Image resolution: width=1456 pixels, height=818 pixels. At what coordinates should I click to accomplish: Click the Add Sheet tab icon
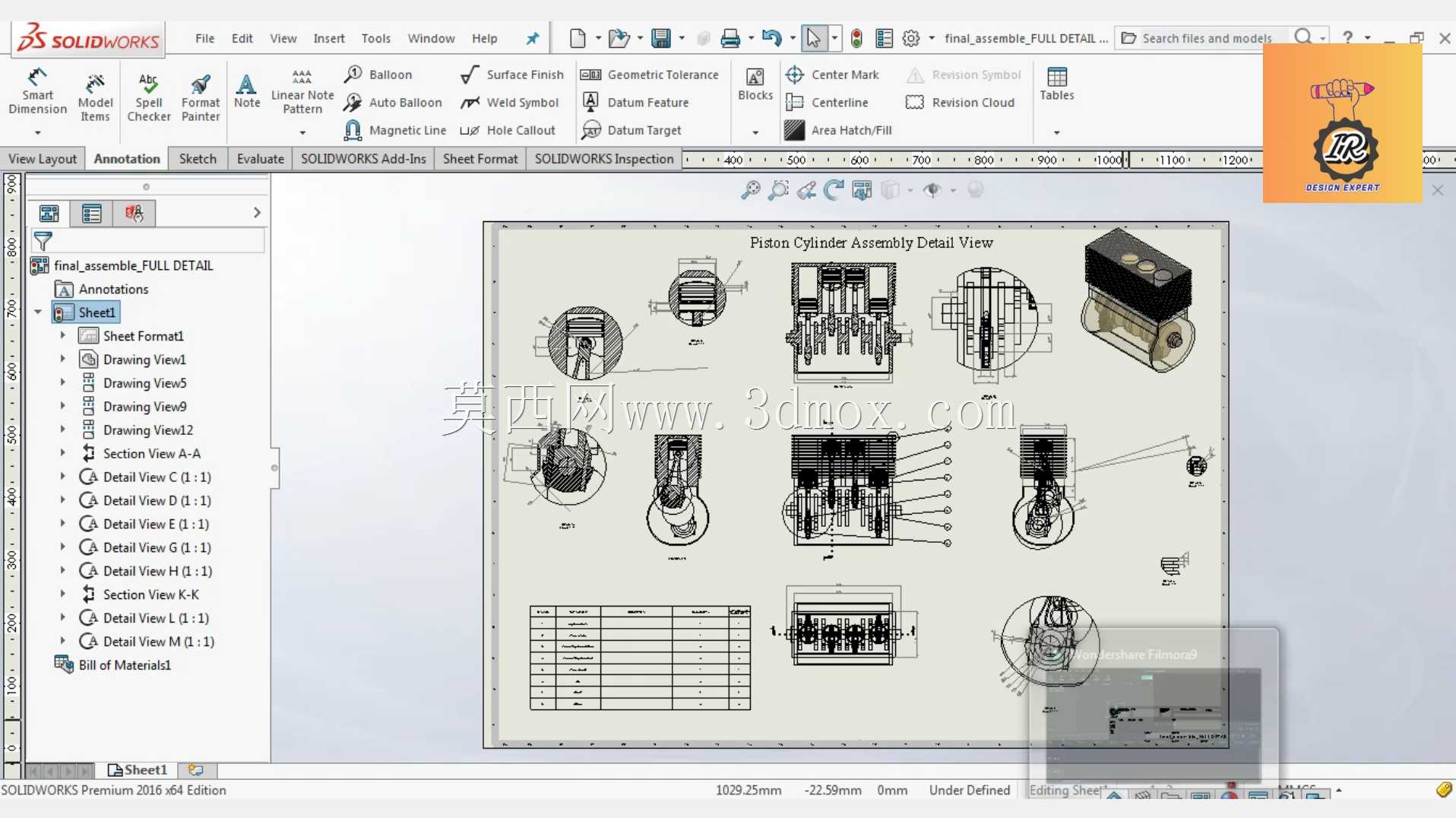click(196, 770)
